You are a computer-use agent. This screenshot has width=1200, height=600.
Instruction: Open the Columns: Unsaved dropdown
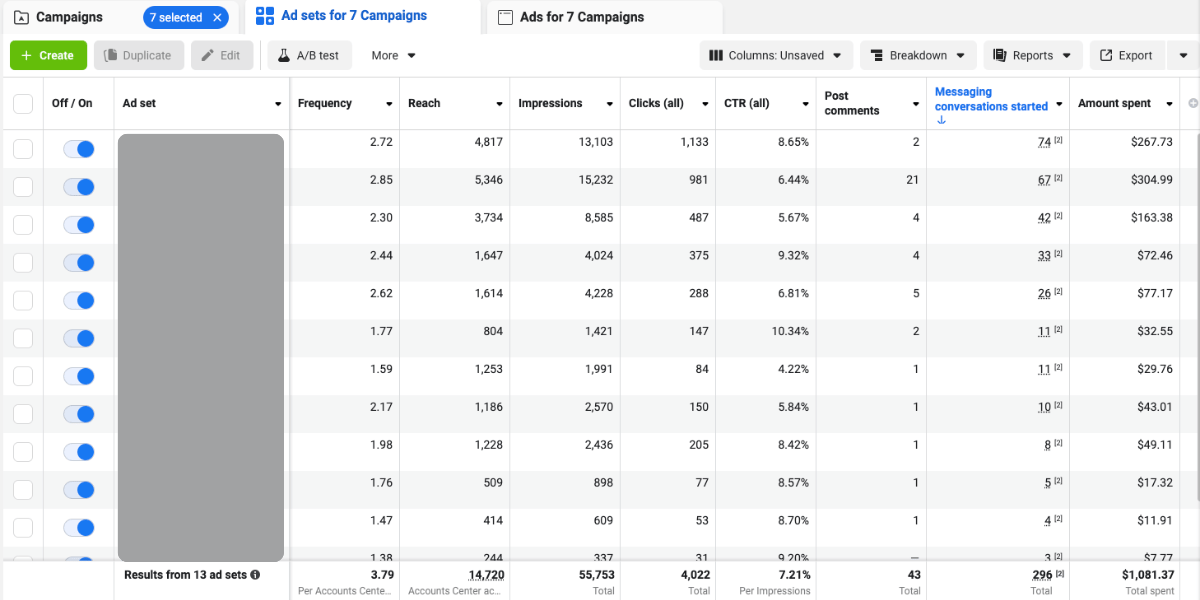click(x=774, y=56)
